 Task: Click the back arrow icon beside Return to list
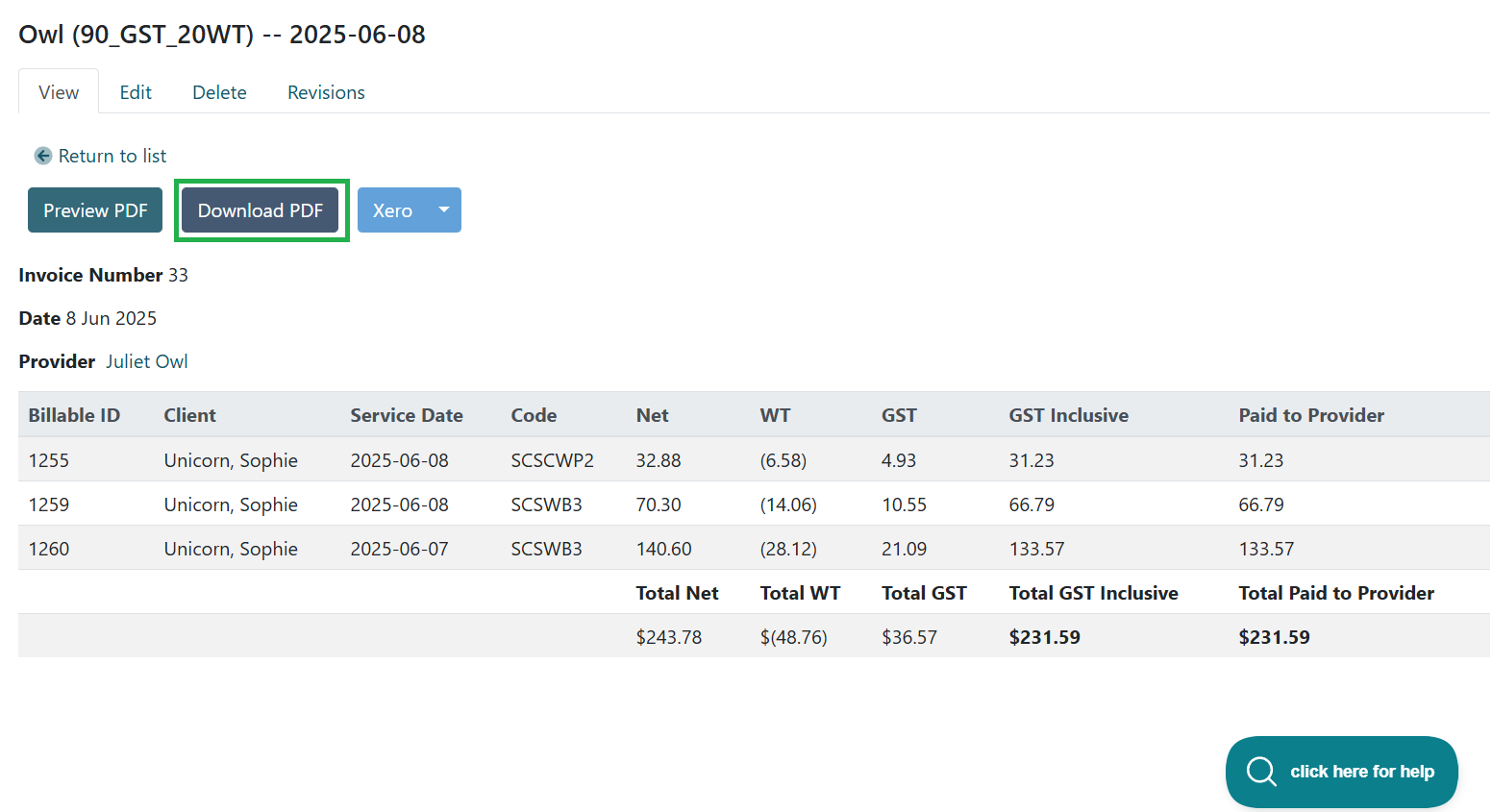tap(43, 156)
